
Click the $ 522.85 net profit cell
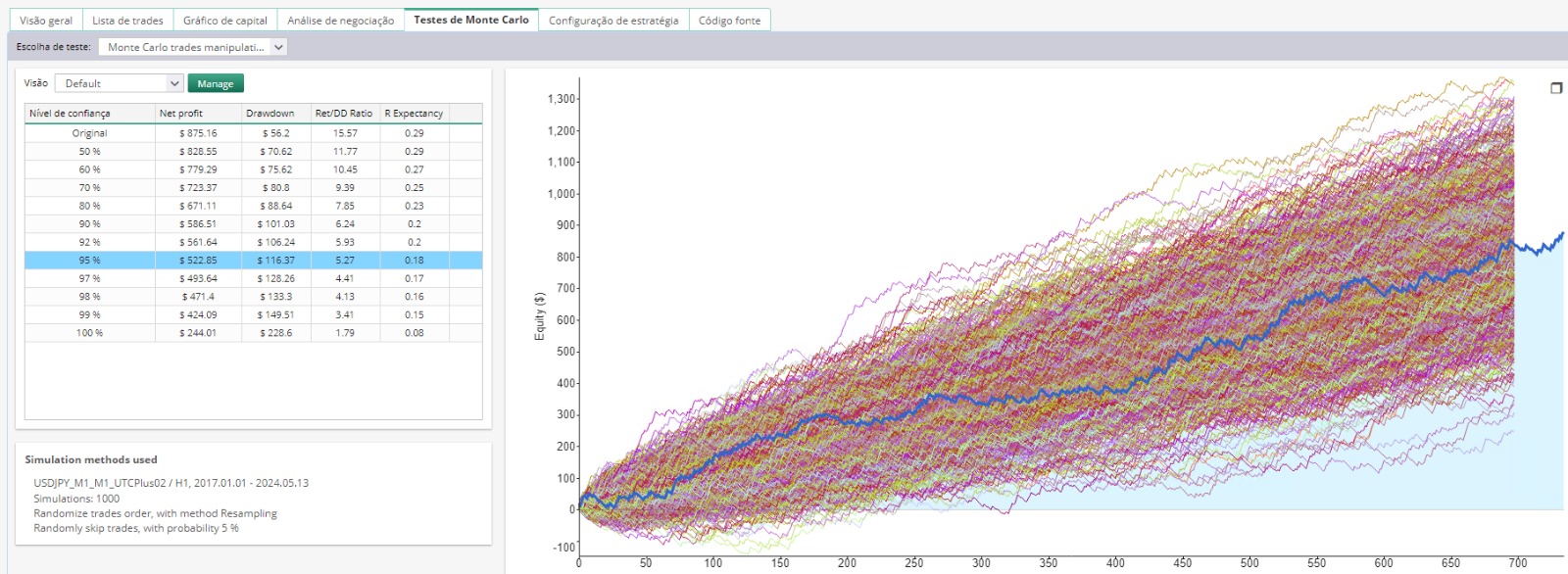[198, 261]
